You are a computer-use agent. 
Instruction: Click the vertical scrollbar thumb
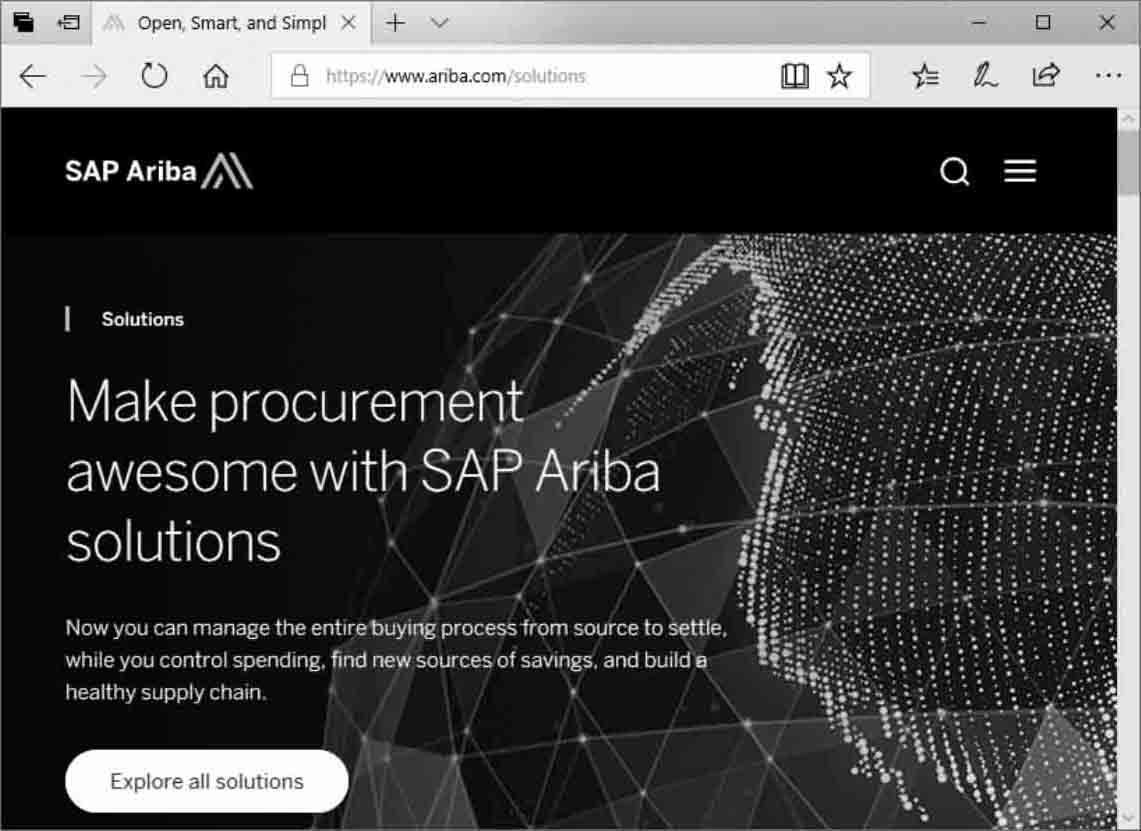point(1129,162)
